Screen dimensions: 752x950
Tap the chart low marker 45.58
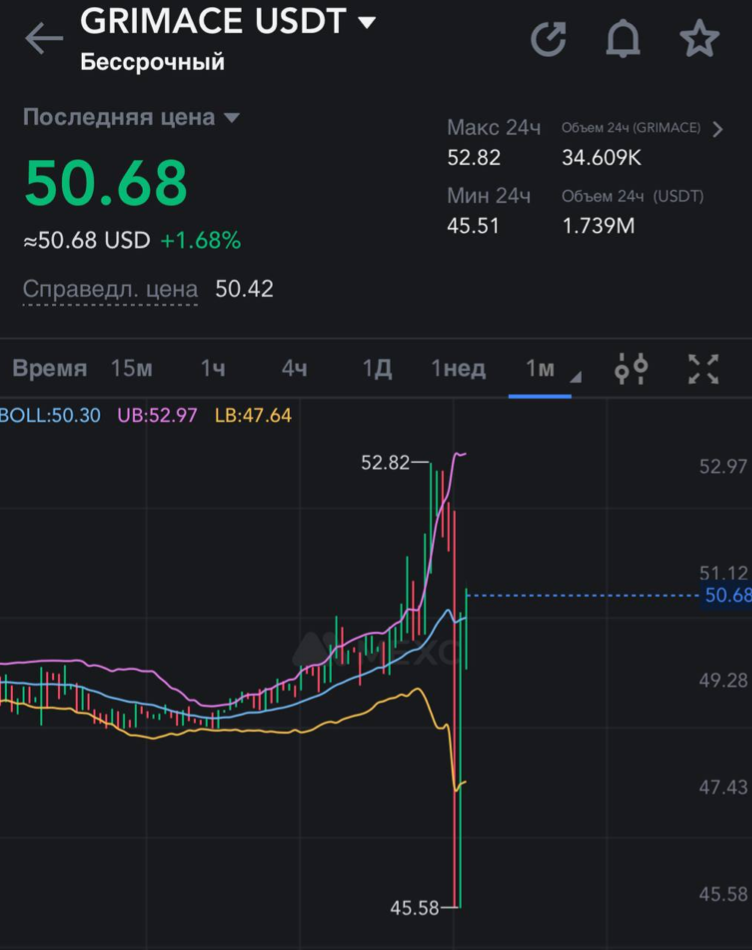pos(414,908)
